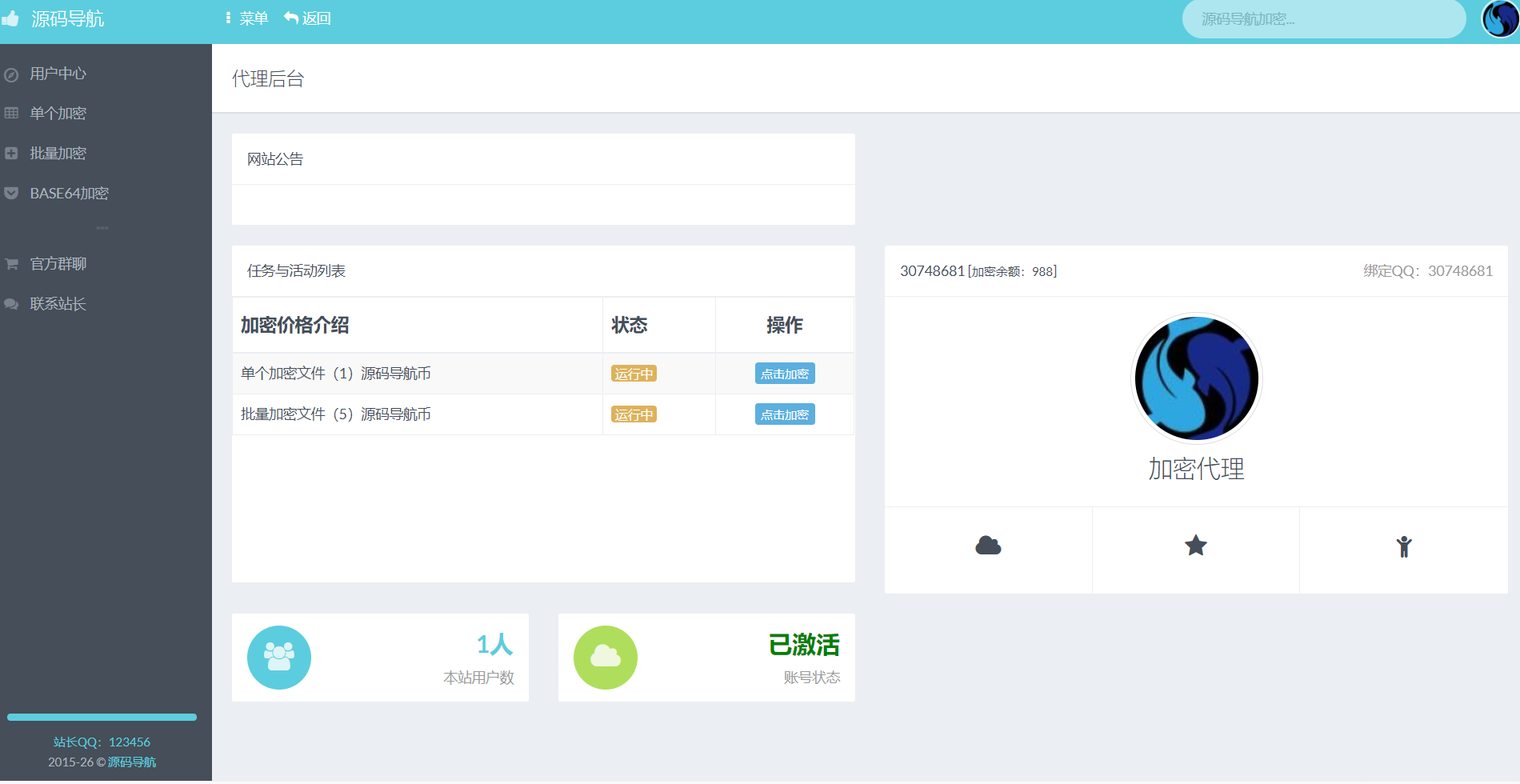Click the thumbs-up logo icon
The width and height of the screenshot is (1520, 784).
point(11,18)
